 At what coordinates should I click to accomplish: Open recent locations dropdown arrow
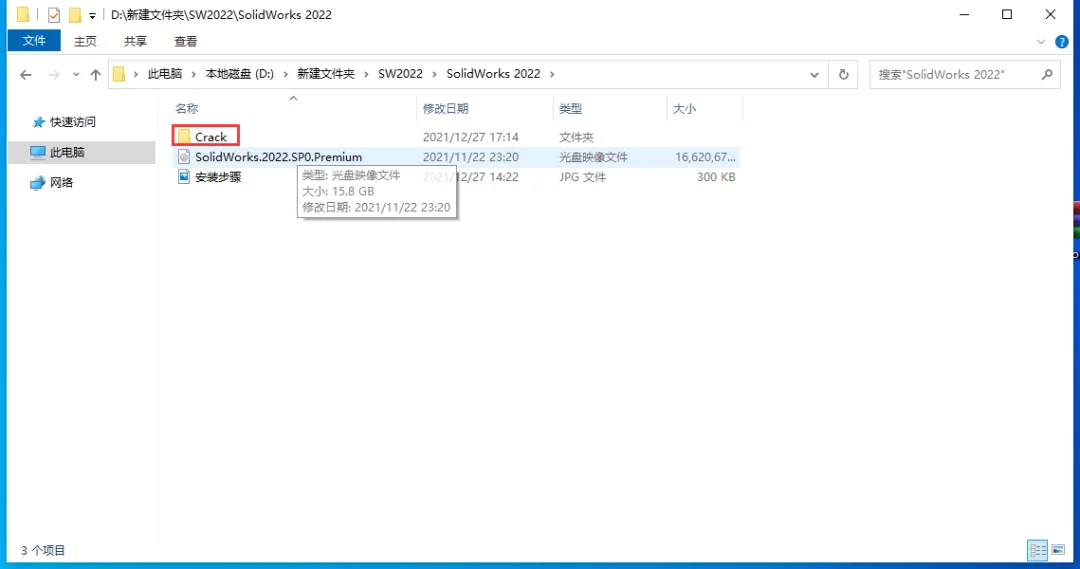[76, 74]
